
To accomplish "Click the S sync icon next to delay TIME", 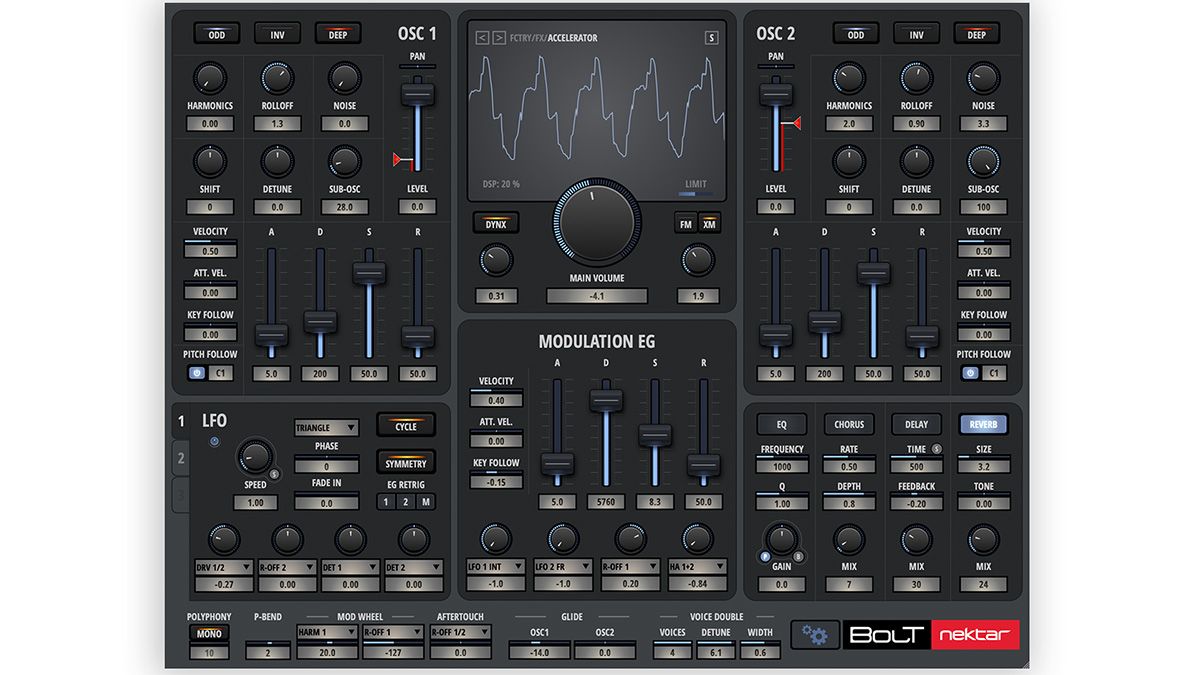I will pos(937,449).
